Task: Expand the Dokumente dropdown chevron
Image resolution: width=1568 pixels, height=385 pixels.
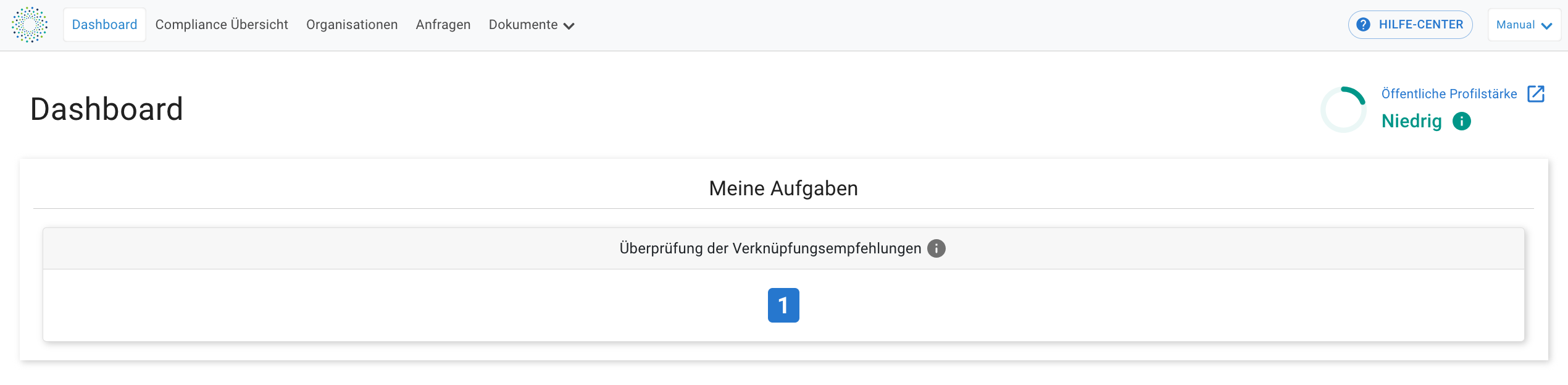Action: 569,26
